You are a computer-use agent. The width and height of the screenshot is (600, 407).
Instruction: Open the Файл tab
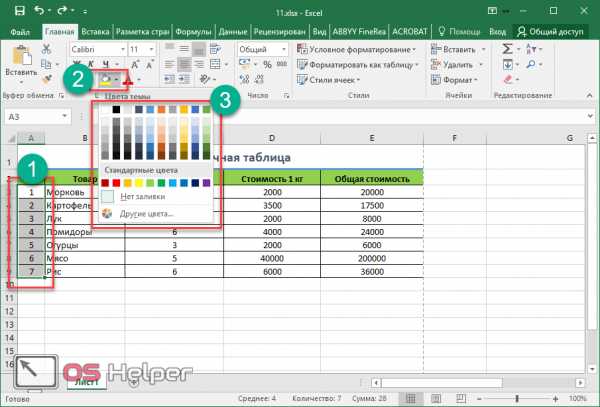tap(20, 32)
